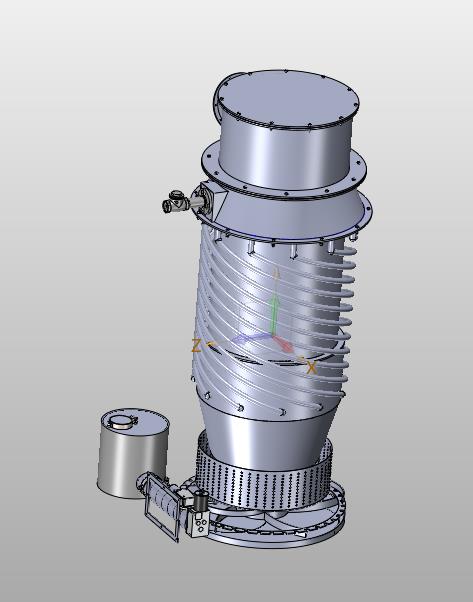Click the X axis label of the triad
This screenshot has height=602, width=473.
[311, 367]
